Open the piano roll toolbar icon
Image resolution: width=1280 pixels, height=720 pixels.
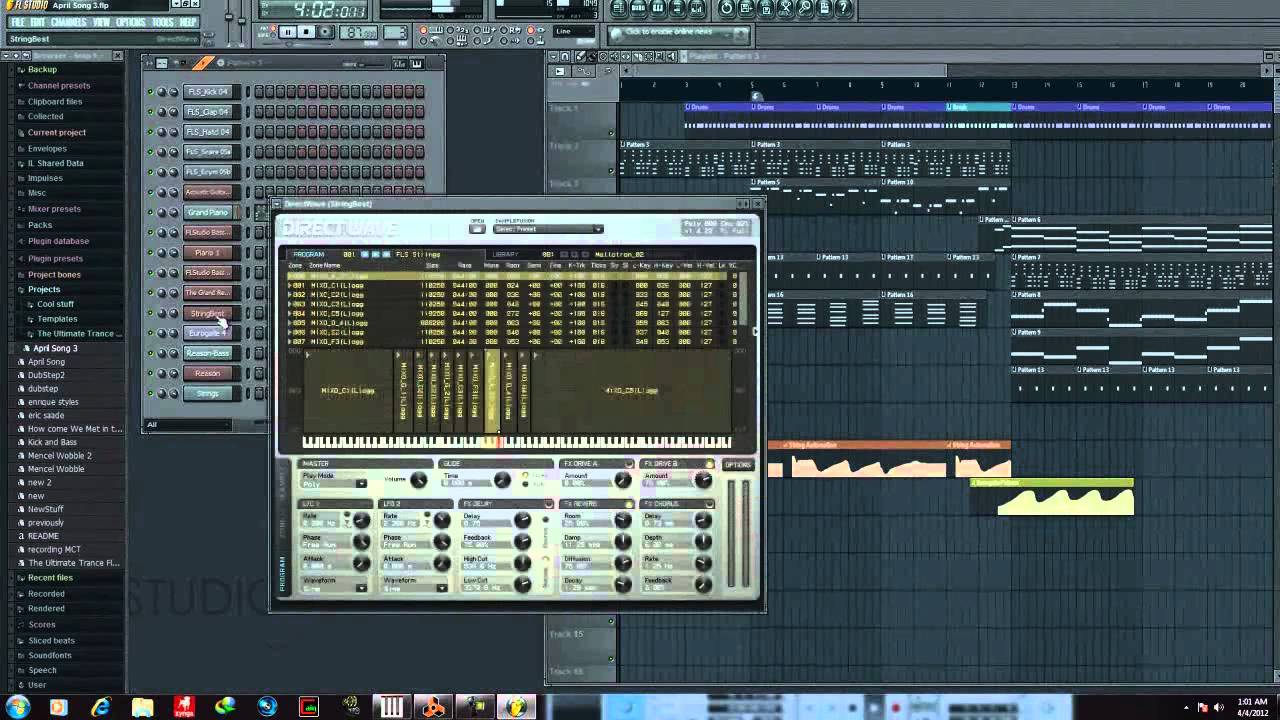658,8
